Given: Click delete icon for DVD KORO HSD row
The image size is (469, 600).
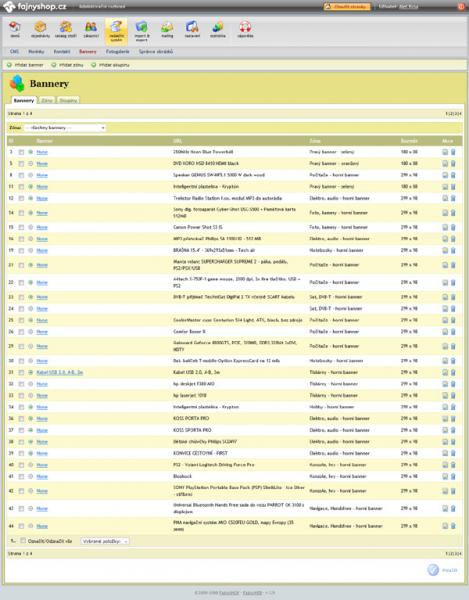Looking at the screenshot, I should (x=453, y=163).
